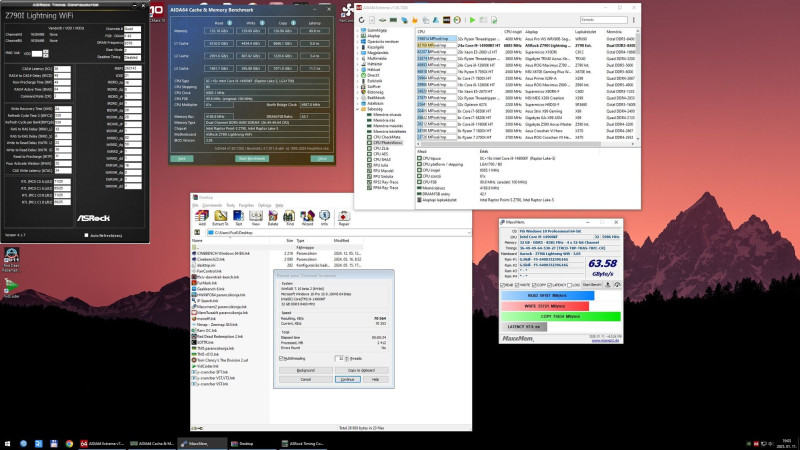
Task: Open the Help menu in WinRAR
Action: (279, 206)
